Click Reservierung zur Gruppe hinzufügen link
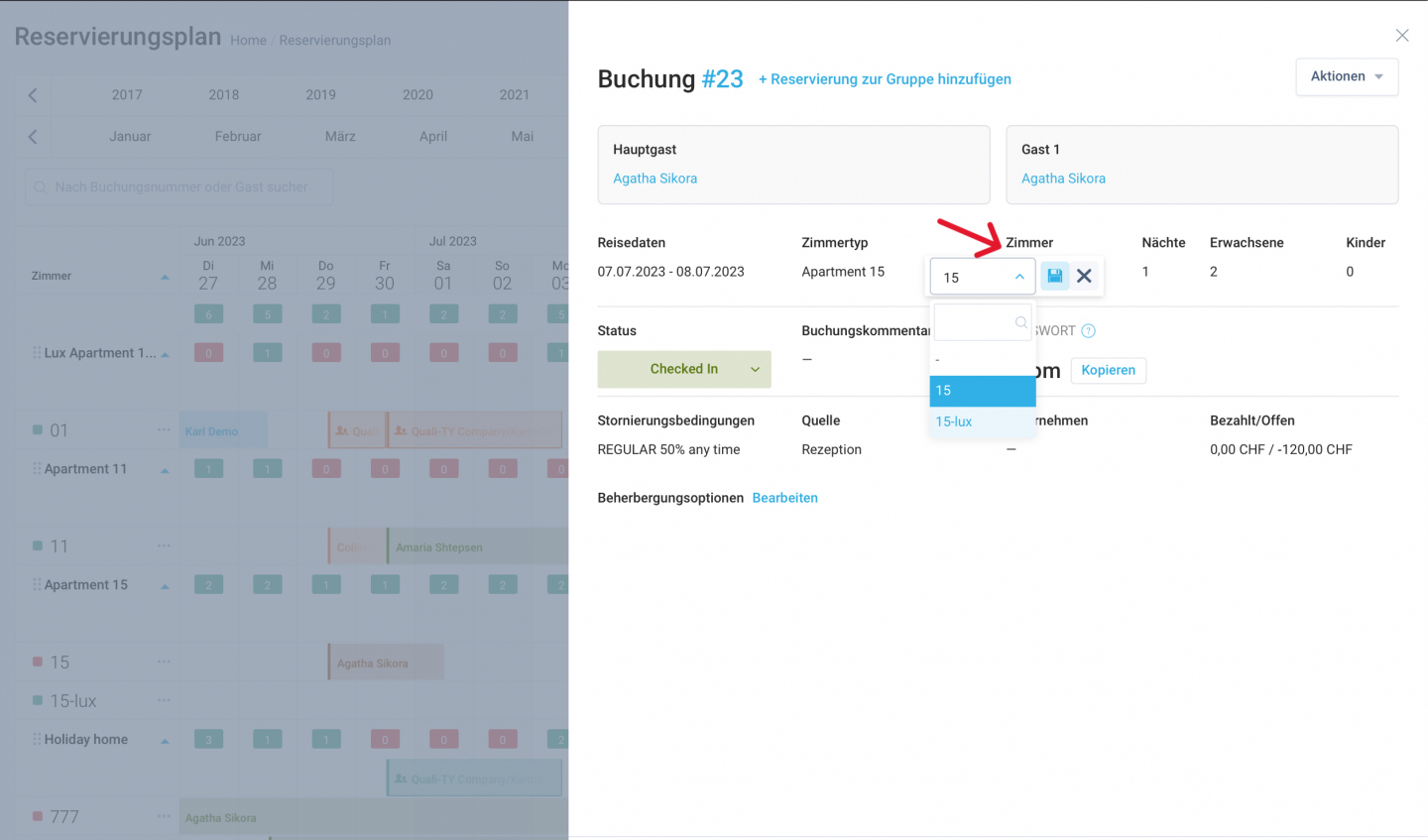1428x840 pixels. point(885,79)
